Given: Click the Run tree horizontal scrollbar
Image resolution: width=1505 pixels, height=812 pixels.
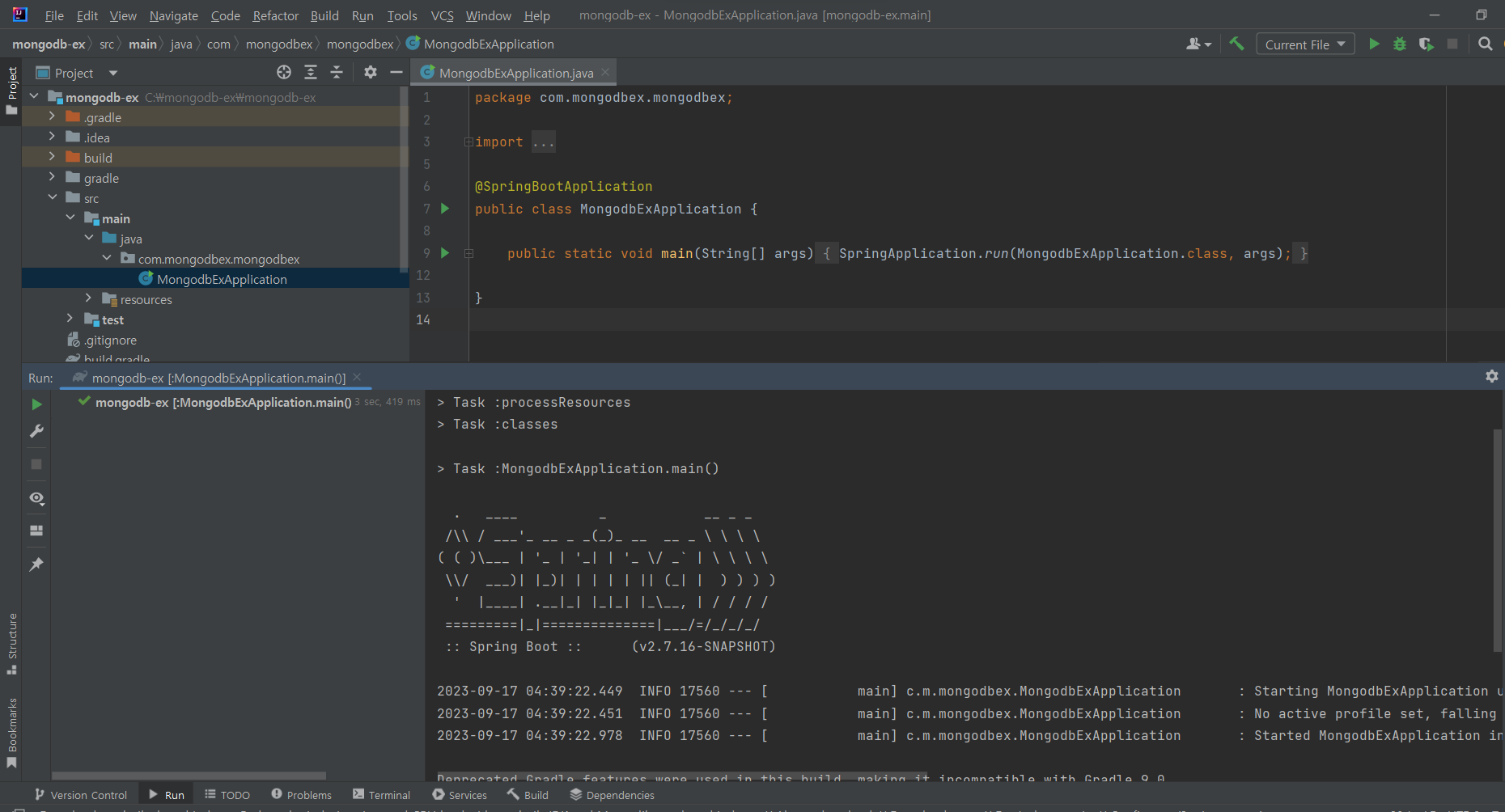Looking at the screenshot, I should (189, 776).
